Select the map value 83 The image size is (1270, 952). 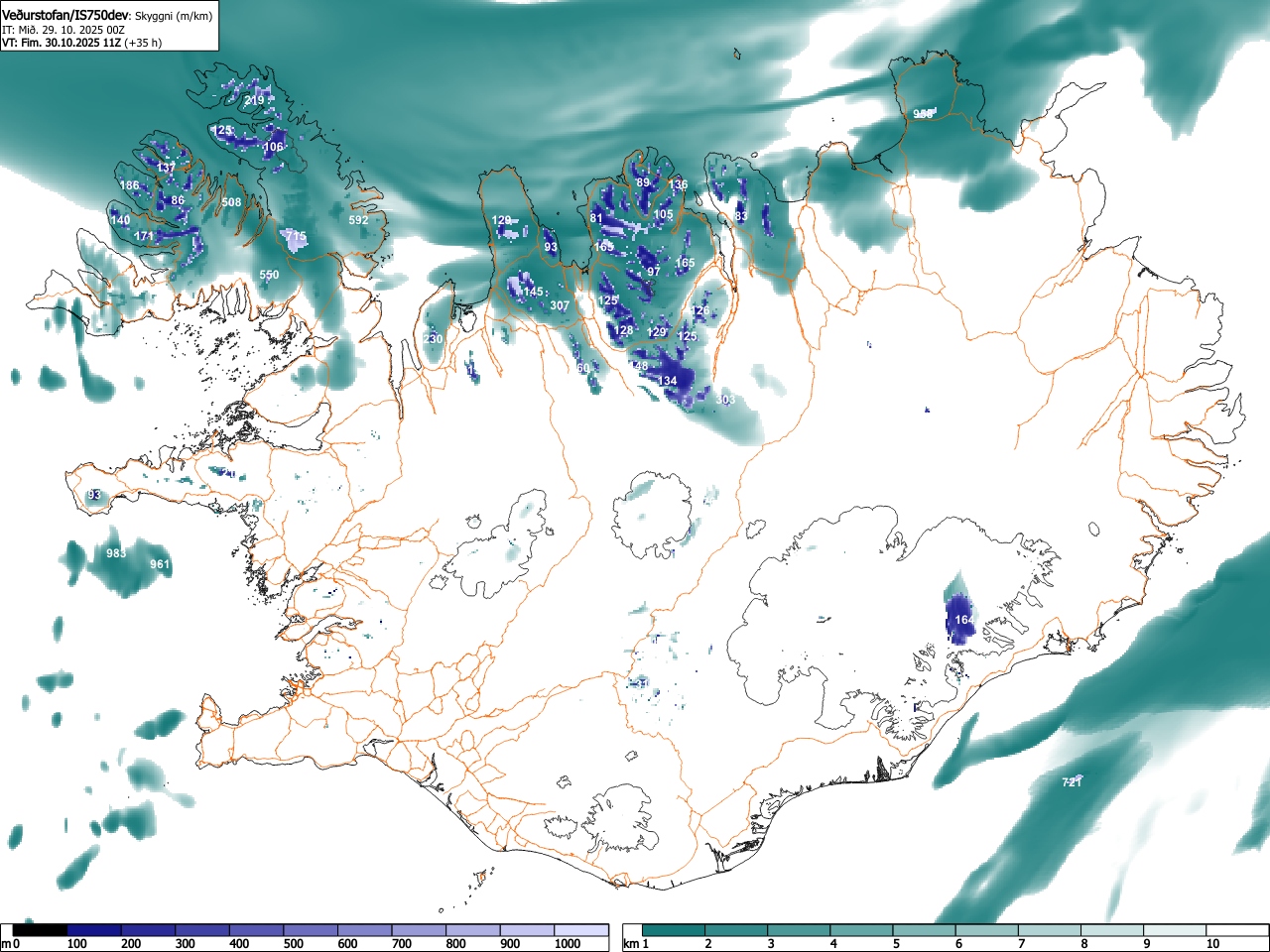pyautogui.click(x=740, y=216)
